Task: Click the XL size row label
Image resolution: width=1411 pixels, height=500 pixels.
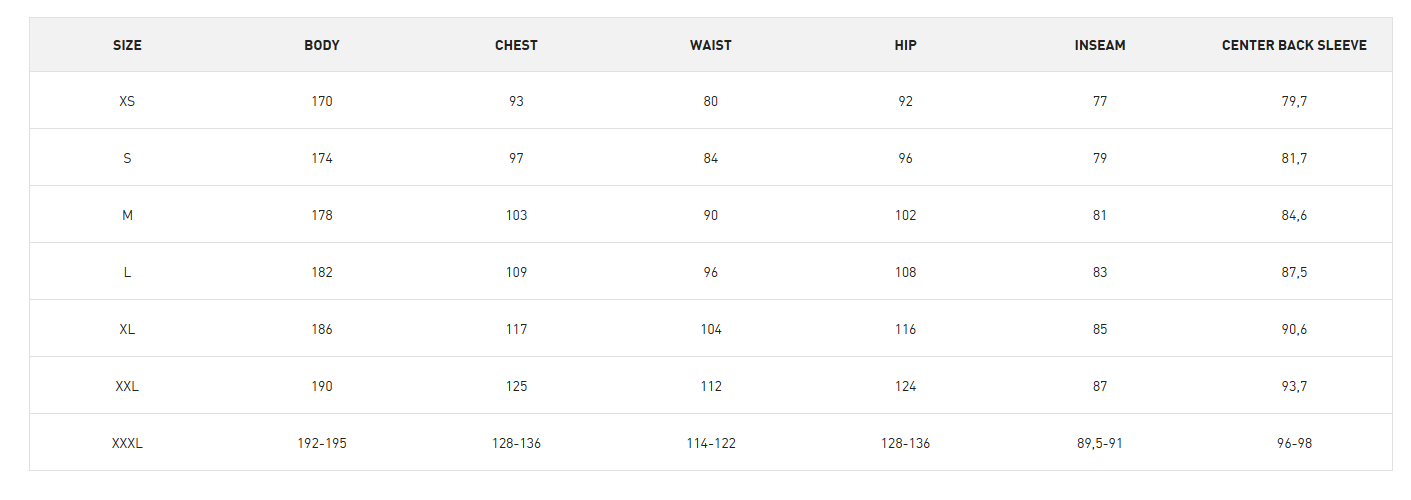Action: click(x=127, y=329)
